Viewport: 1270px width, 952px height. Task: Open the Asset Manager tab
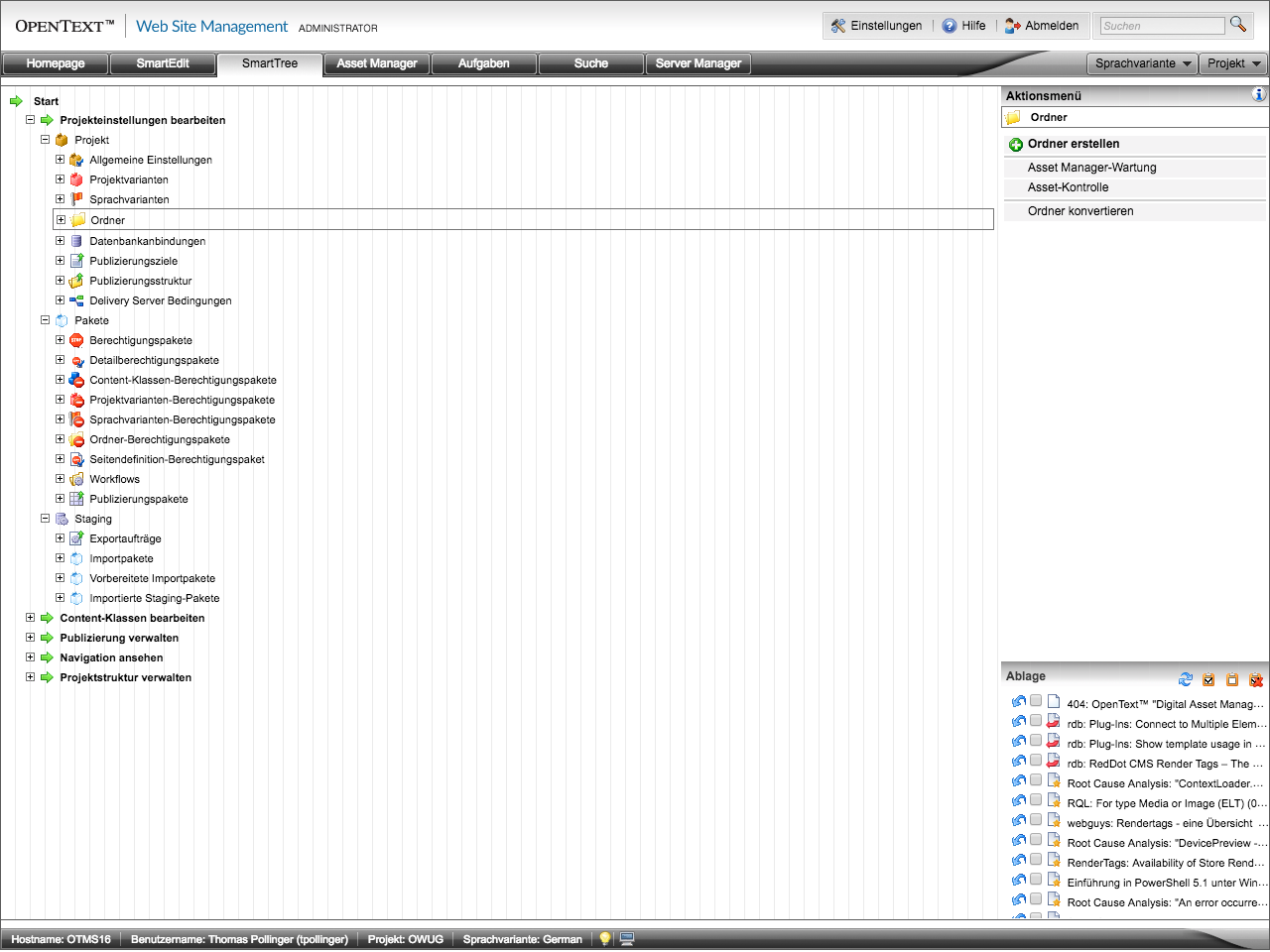377,63
